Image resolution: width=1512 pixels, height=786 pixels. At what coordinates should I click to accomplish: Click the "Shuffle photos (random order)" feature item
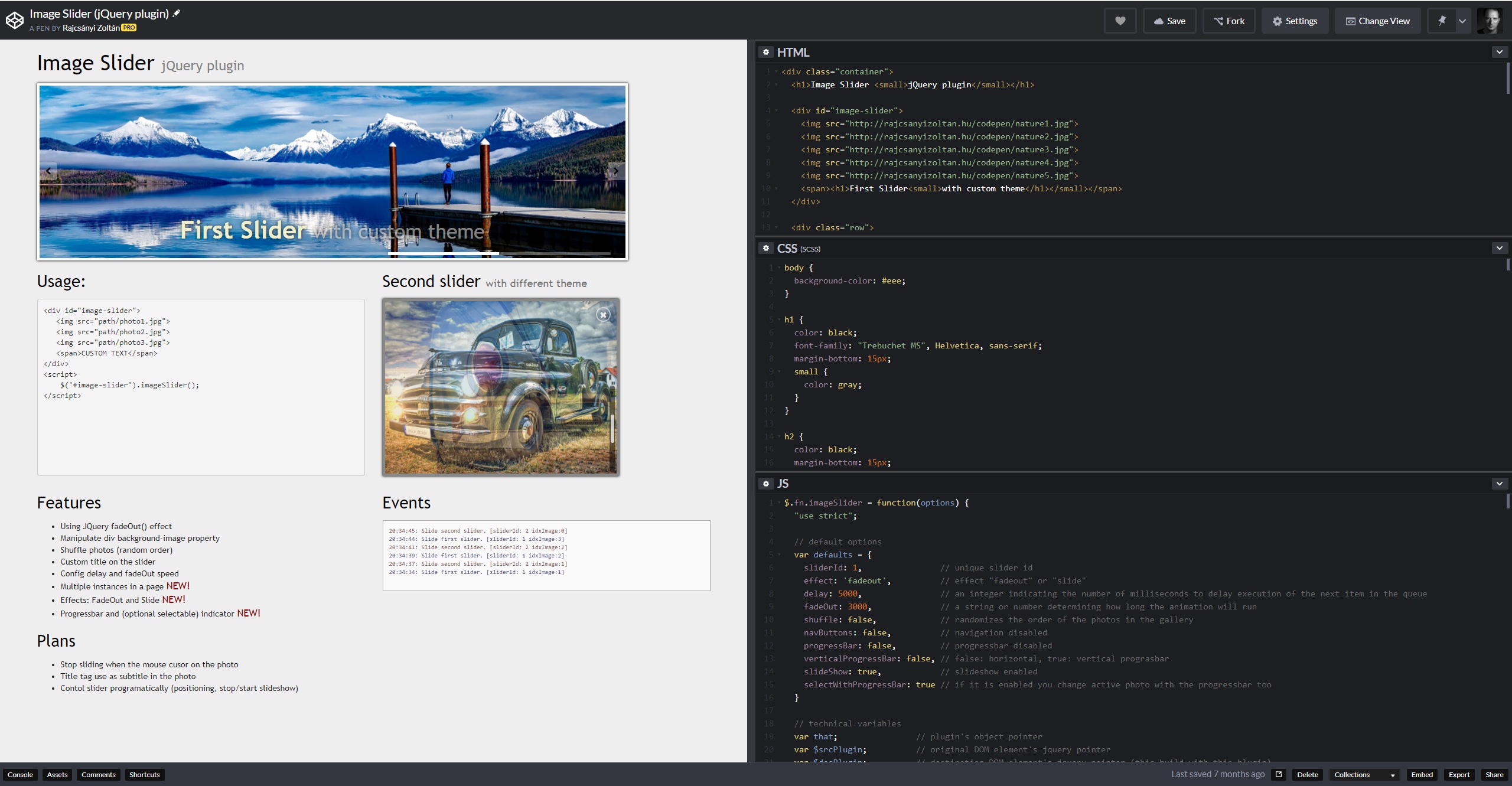(116, 550)
